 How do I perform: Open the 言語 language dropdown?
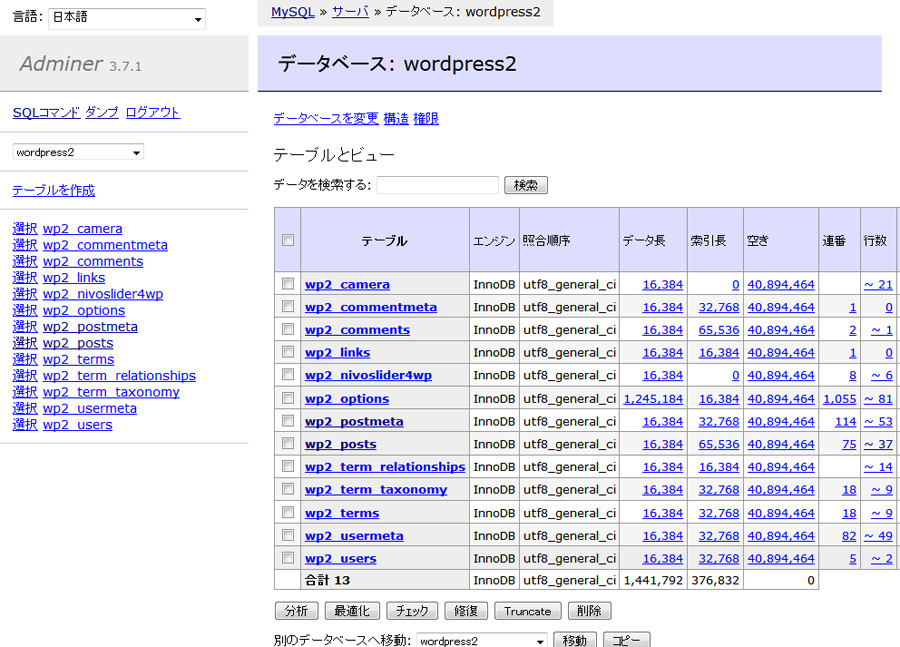pyautogui.click(x=127, y=18)
